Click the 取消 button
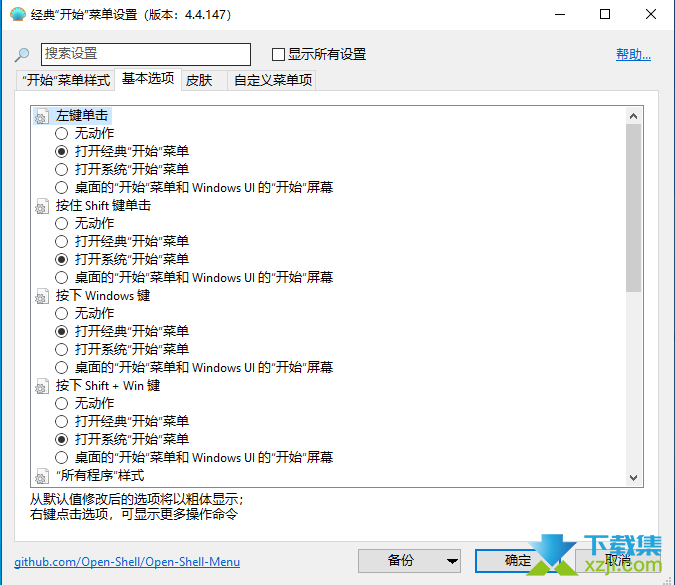This screenshot has height=585, width=675. (x=618, y=560)
